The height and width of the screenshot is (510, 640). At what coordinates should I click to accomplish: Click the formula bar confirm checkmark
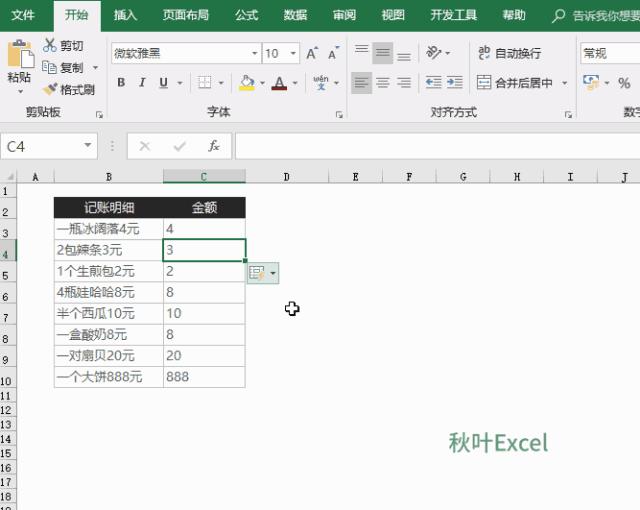coord(179,146)
